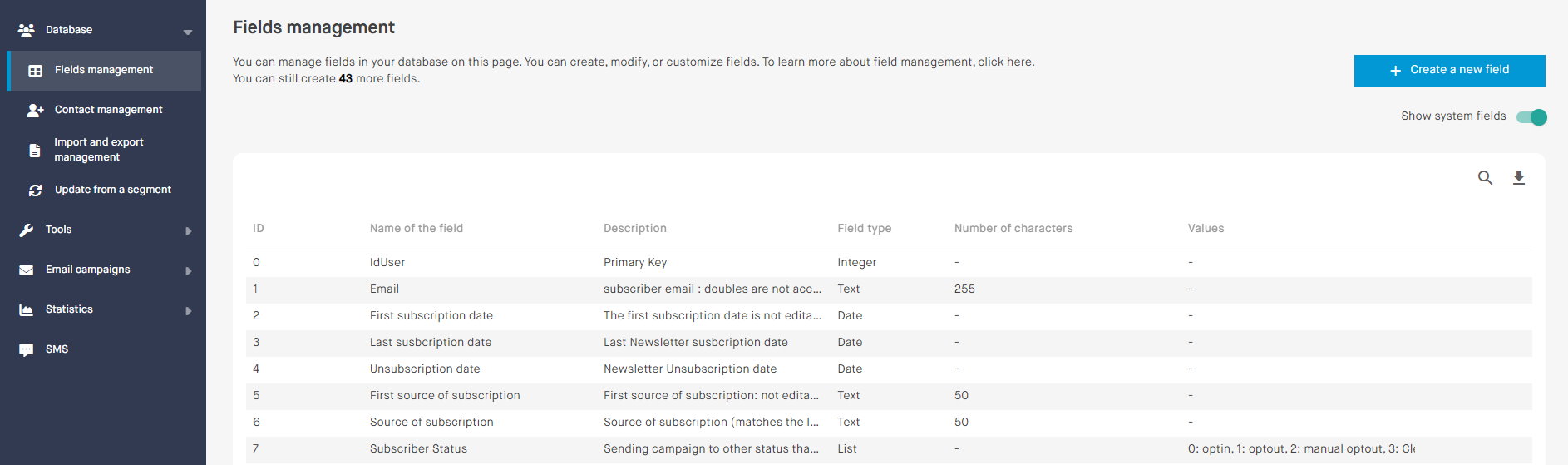
Task: Click the Statistics chart icon
Action: [x=27, y=310]
